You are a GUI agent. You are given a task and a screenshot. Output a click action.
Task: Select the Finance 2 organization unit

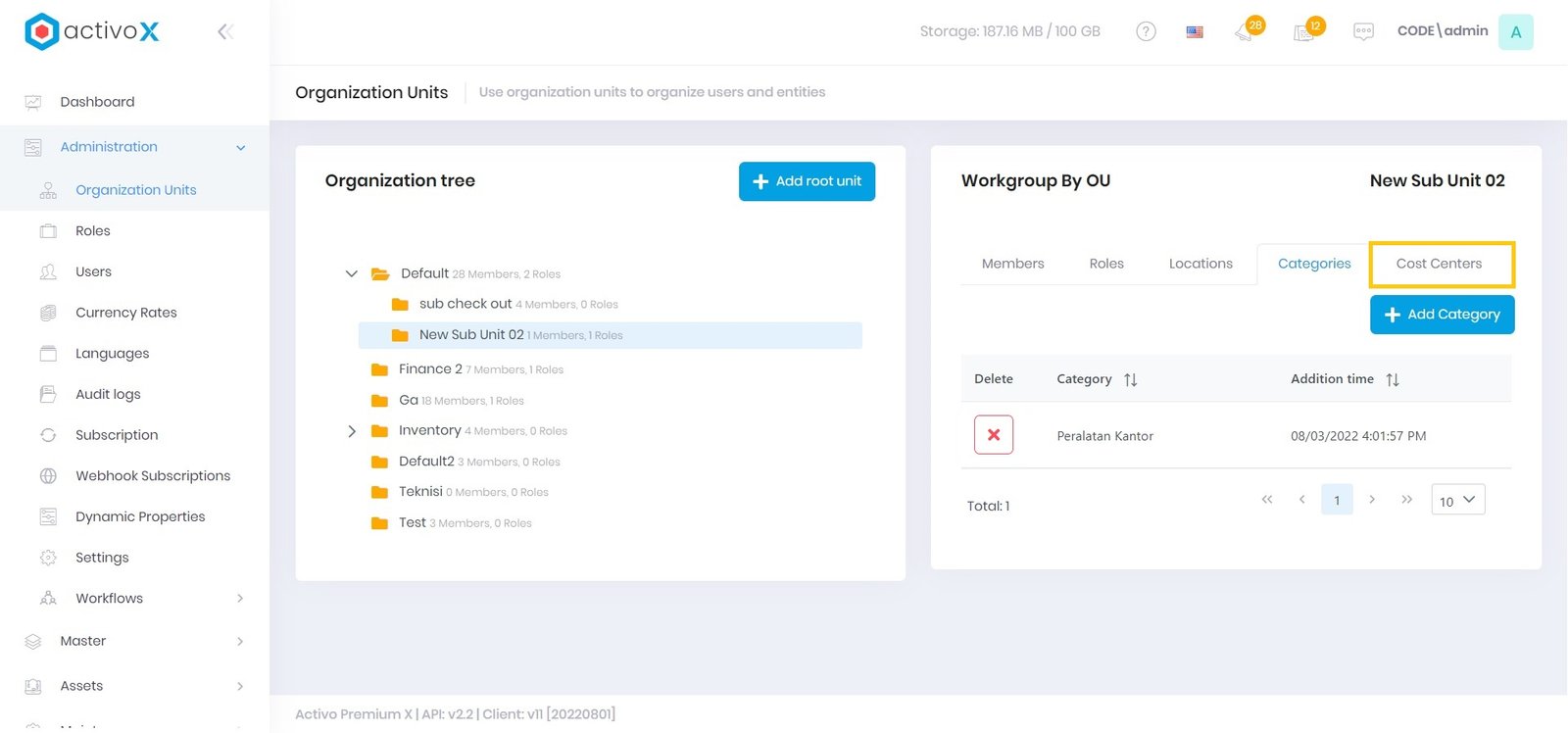(x=430, y=369)
